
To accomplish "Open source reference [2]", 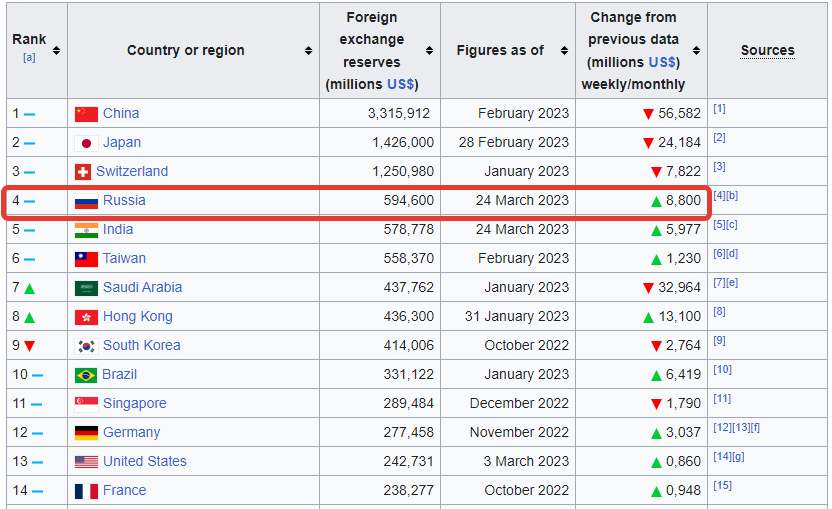I will click(x=720, y=138).
